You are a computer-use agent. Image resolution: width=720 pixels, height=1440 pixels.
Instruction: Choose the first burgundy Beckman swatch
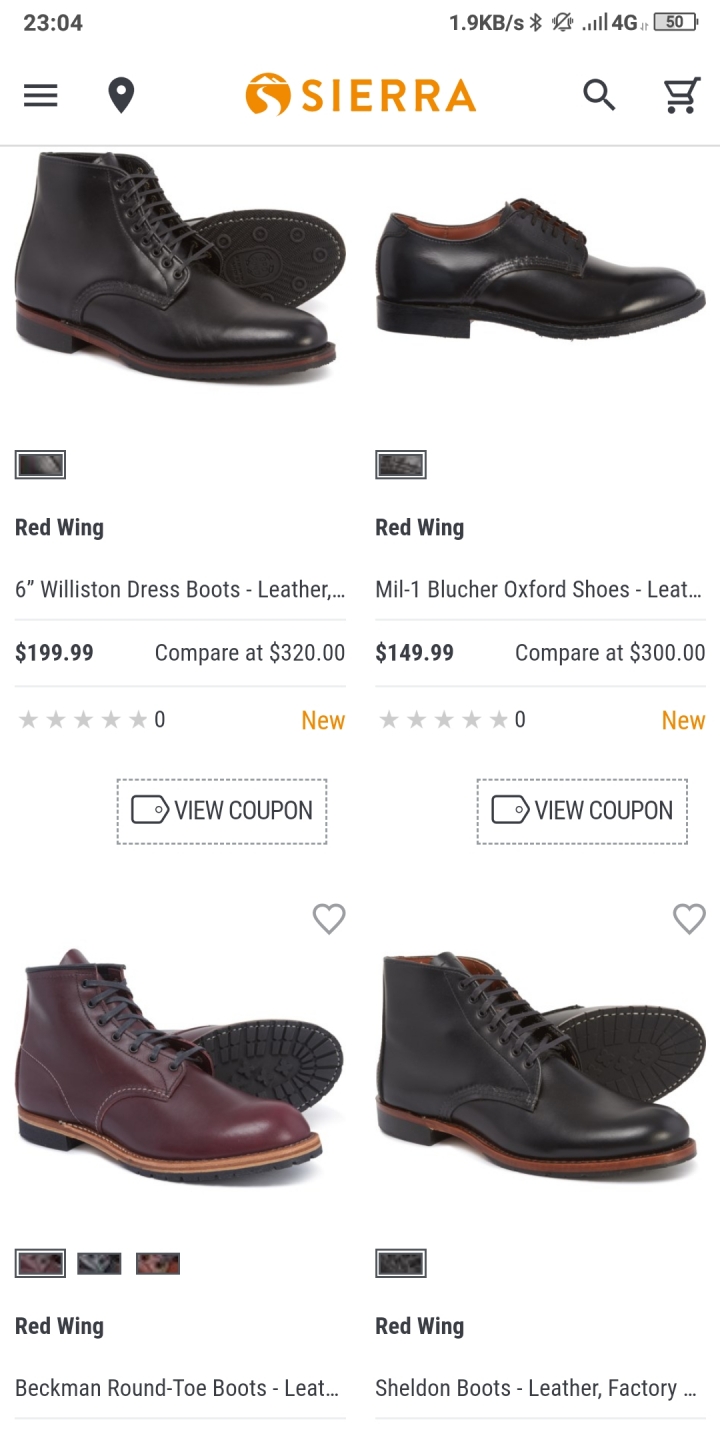40,1264
